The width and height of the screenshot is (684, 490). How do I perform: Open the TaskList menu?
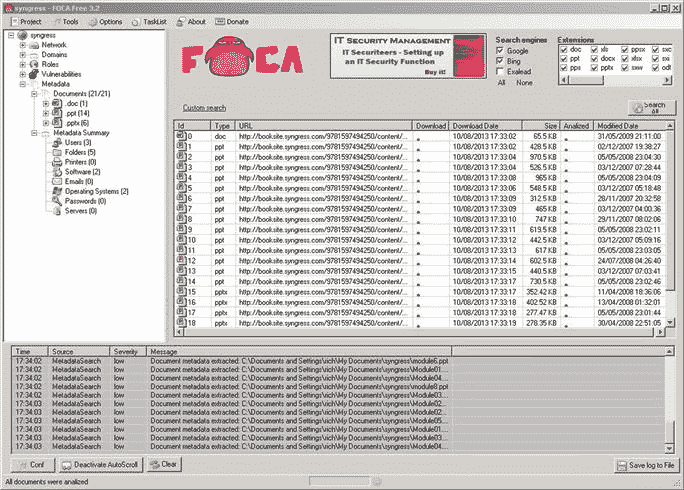pos(149,22)
